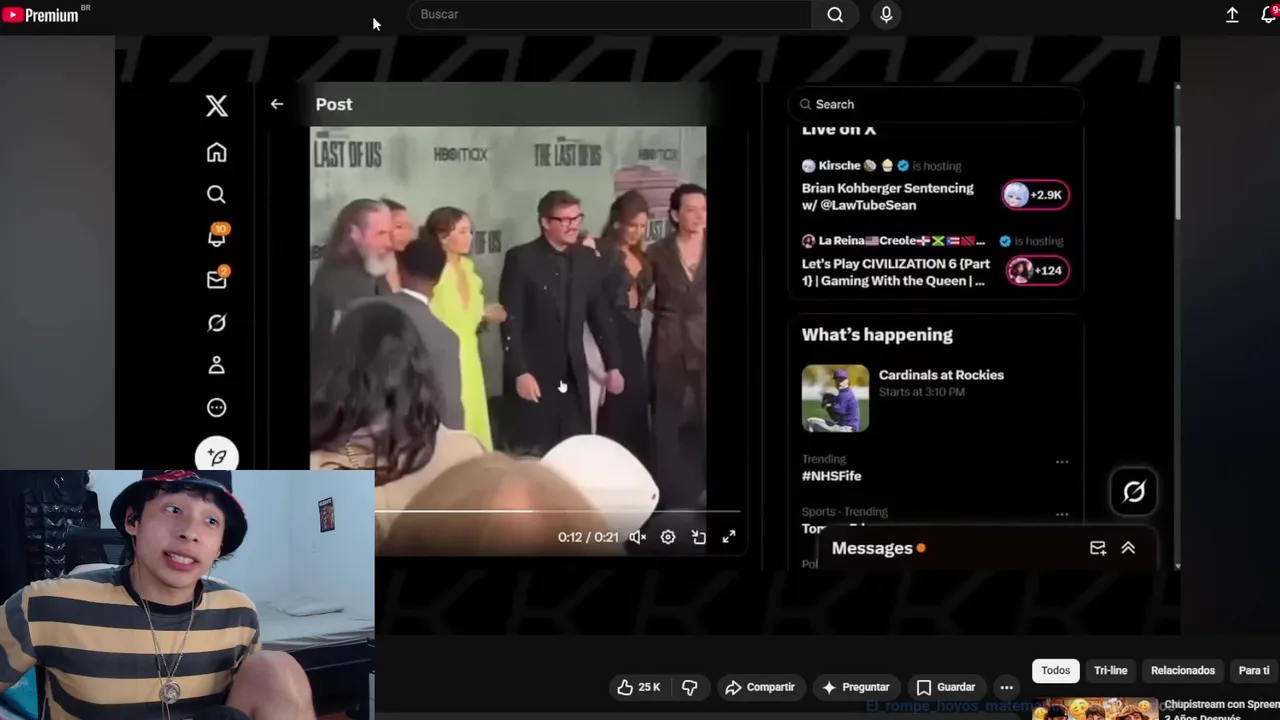
Task: Open YouTube upload/create icon
Action: pyautogui.click(x=1232, y=14)
